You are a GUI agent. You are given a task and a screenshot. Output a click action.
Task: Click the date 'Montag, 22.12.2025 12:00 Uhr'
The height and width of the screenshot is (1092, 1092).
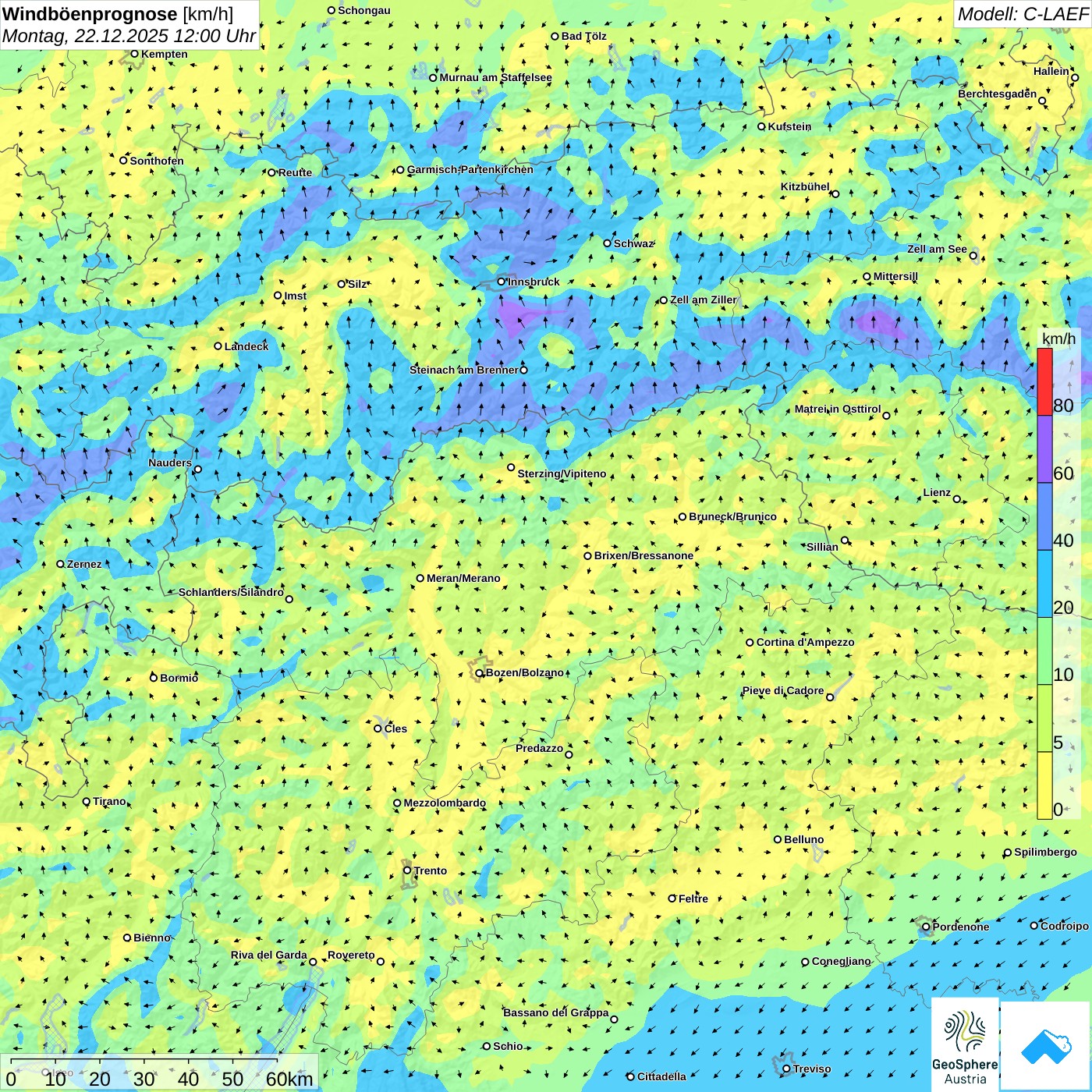pyautogui.click(x=129, y=36)
